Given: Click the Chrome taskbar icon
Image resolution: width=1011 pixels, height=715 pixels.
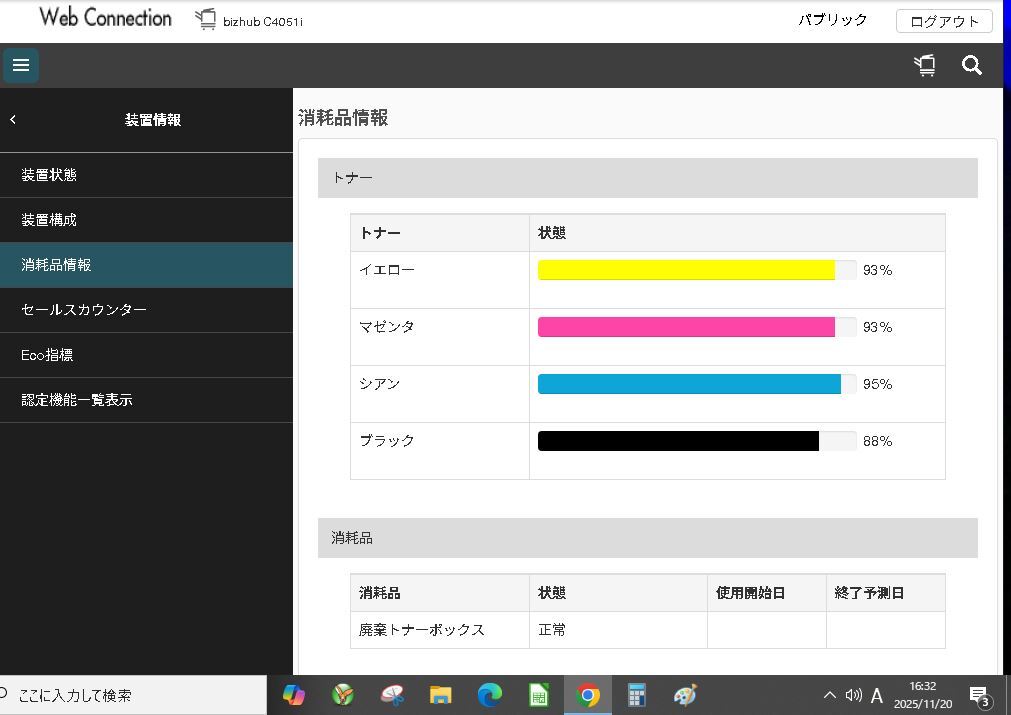Looking at the screenshot, I should coord(588,695).
